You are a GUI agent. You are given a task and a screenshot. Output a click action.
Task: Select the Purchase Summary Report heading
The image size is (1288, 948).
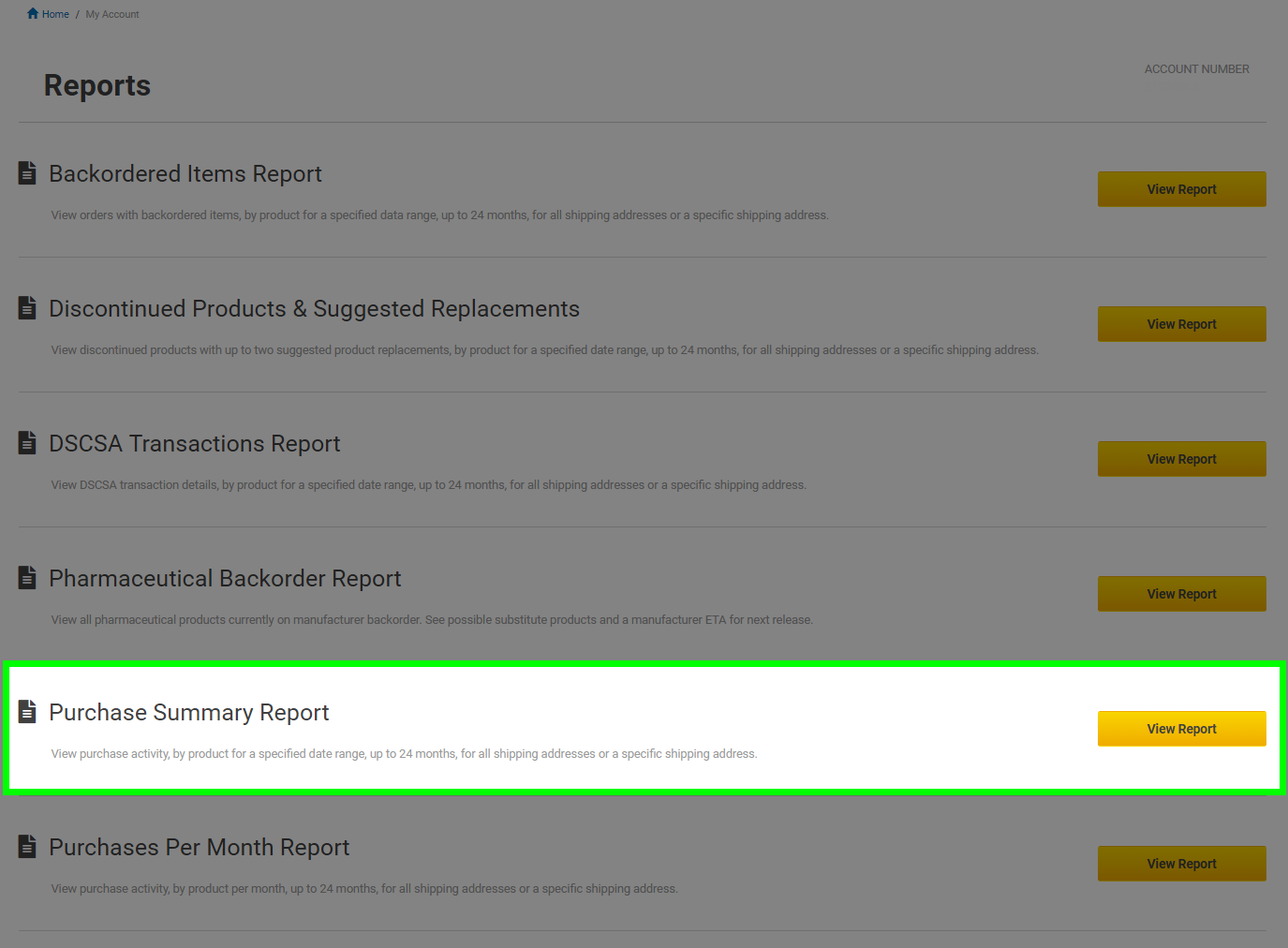(189, 713)
